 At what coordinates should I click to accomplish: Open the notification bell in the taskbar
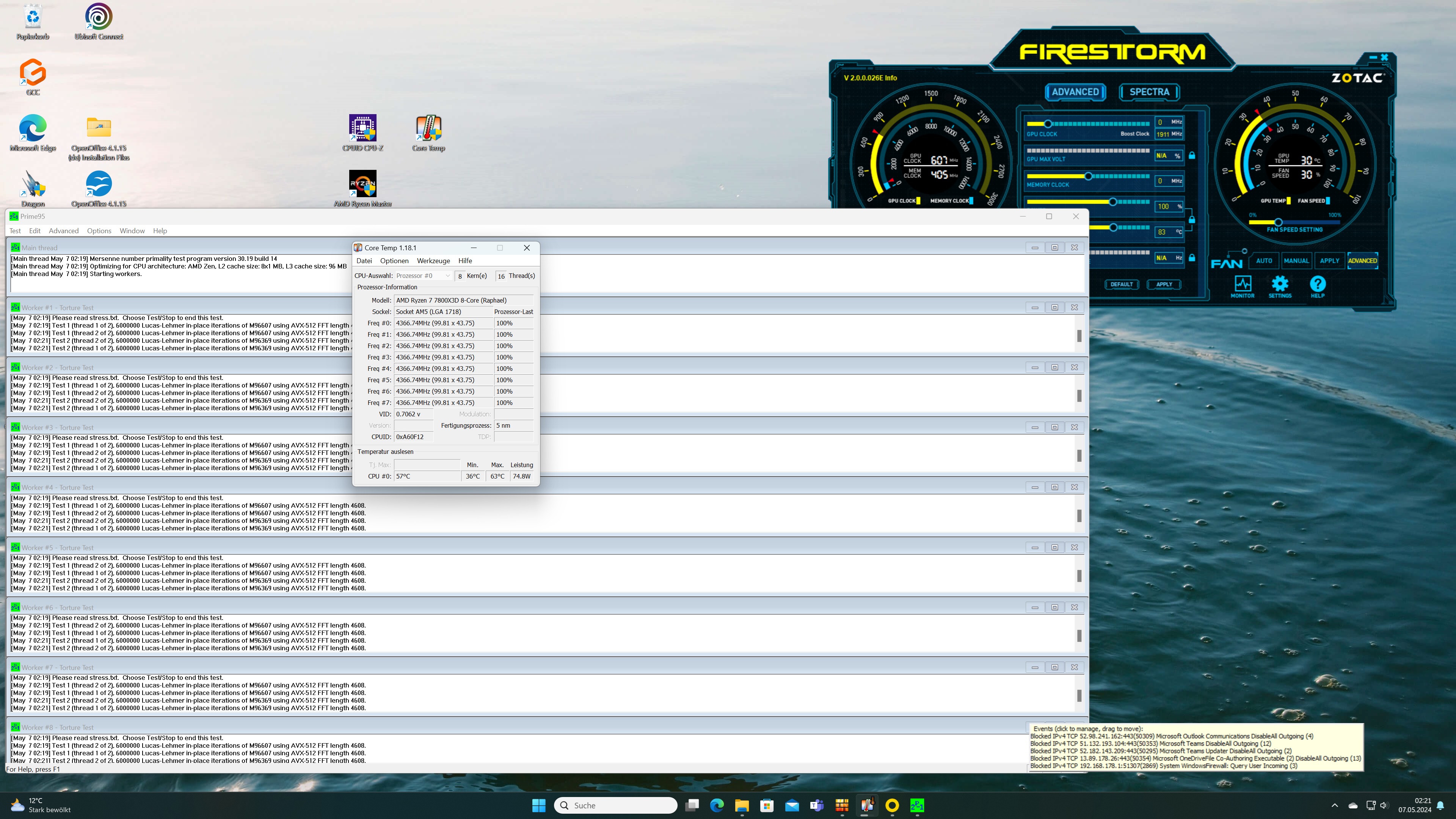click(x=1441, y=805)
